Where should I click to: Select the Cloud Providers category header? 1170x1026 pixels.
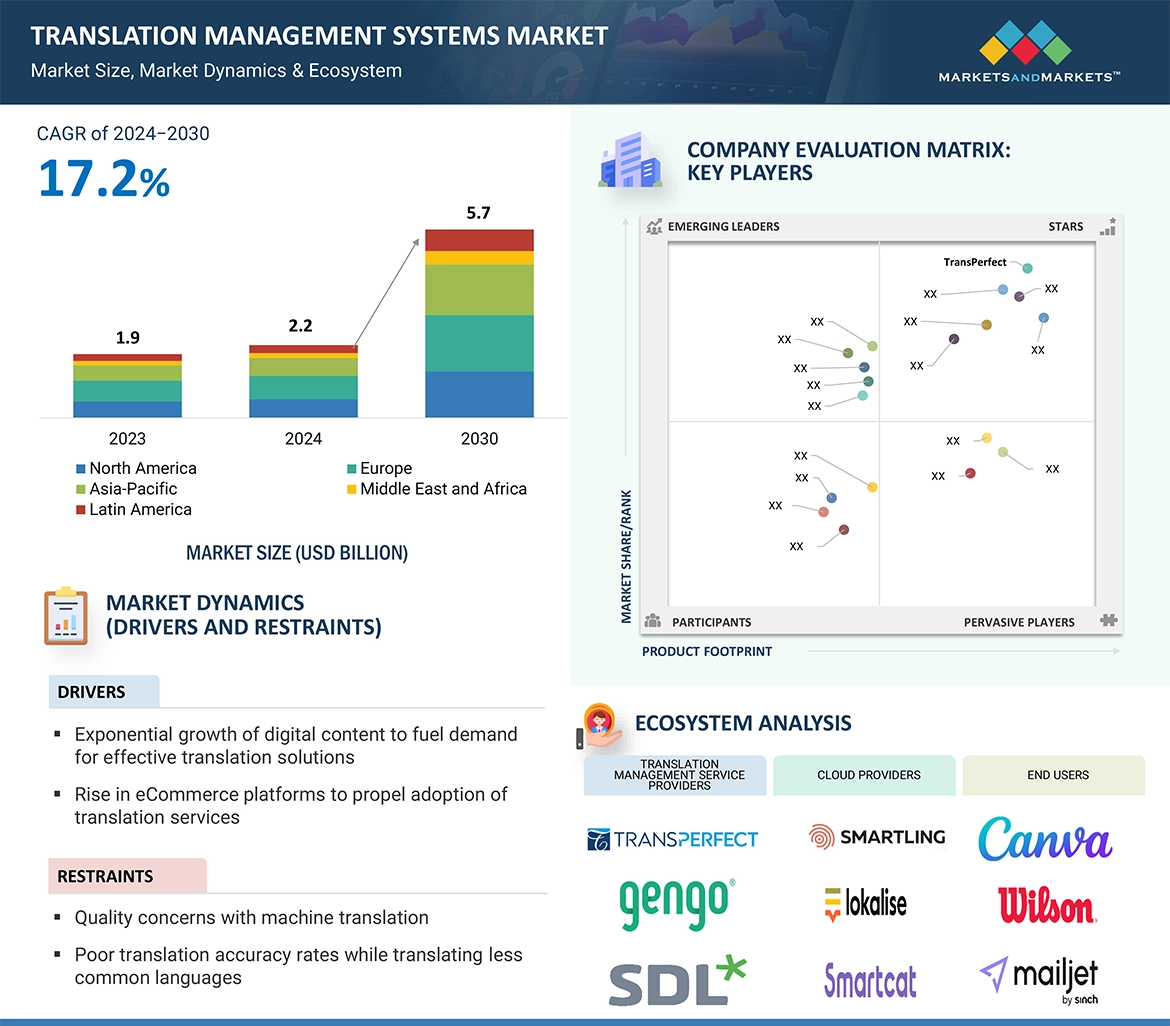point(868,775)
